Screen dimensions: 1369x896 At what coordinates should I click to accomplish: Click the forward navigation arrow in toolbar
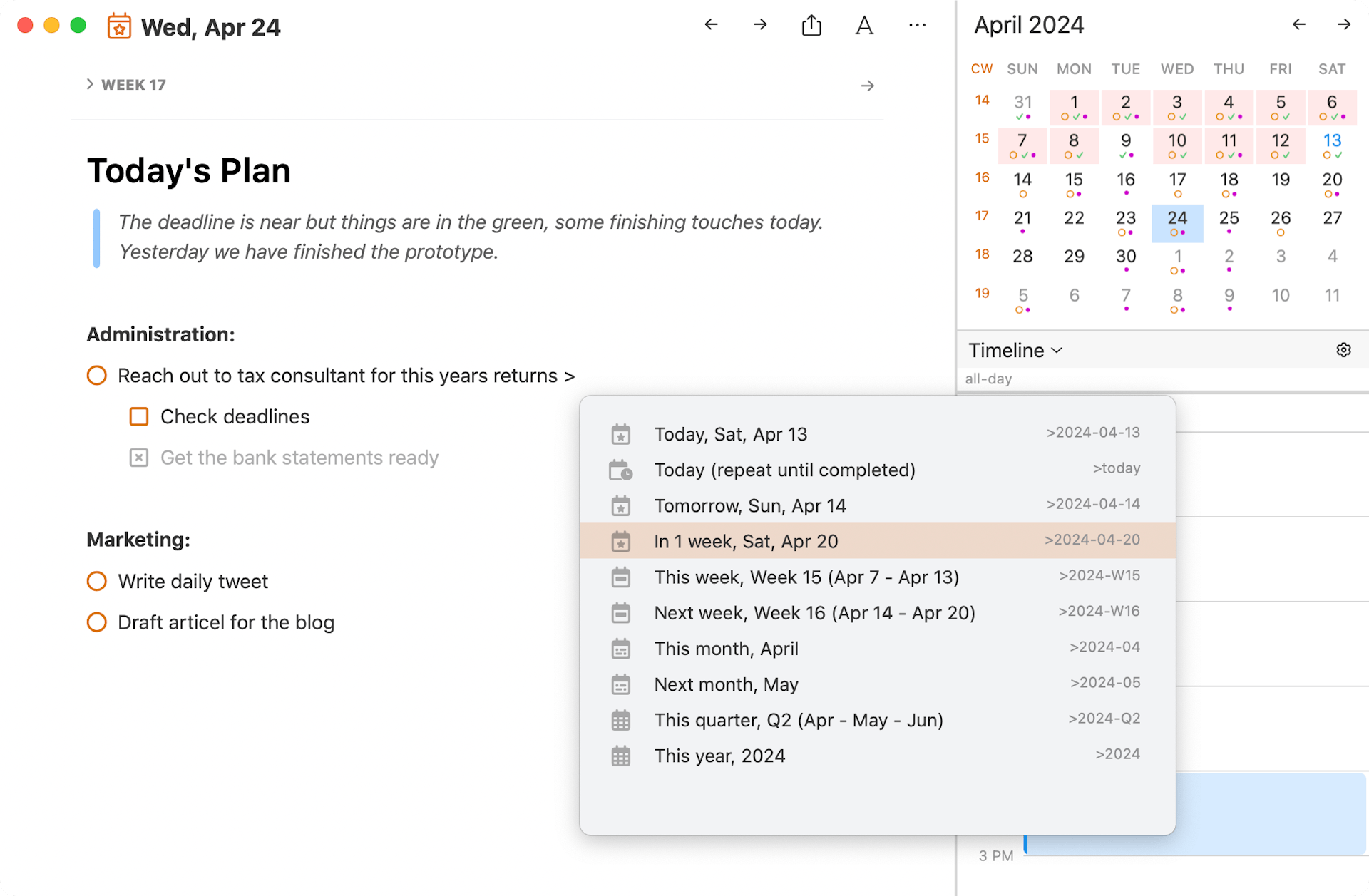pyautogui.click(x=759, y=24)
